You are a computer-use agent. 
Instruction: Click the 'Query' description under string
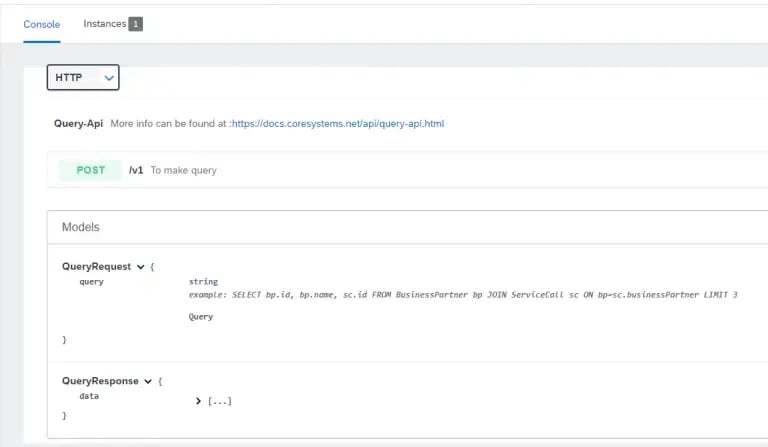201,317
